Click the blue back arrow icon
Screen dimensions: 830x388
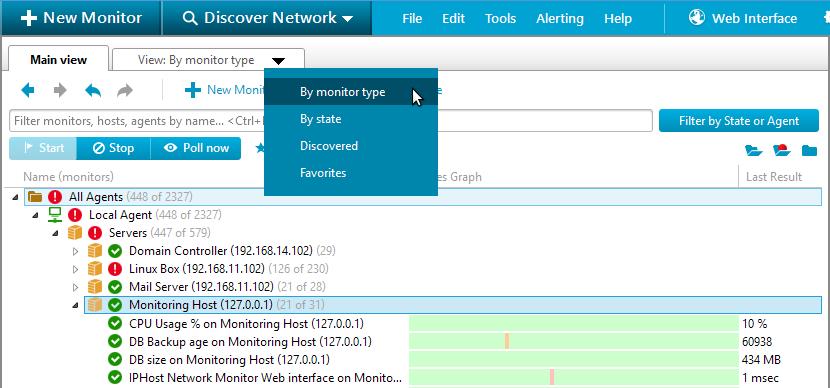pos(28,91)
